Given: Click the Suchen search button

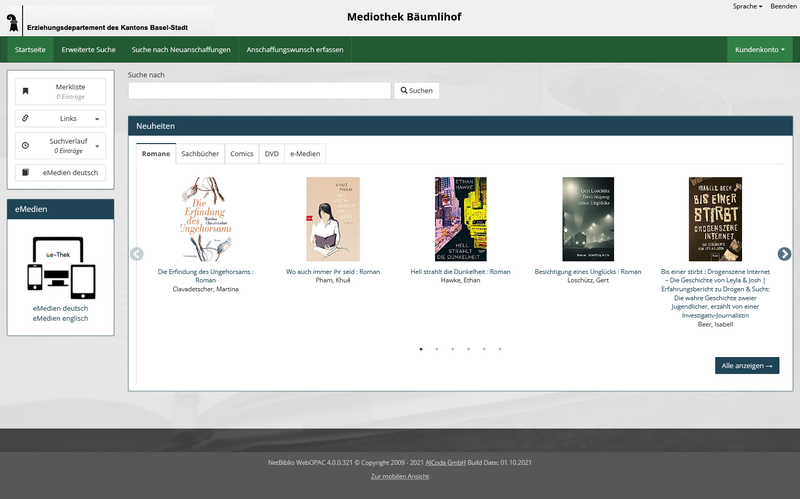Looking at the screenshot, I should click(416, 91).
